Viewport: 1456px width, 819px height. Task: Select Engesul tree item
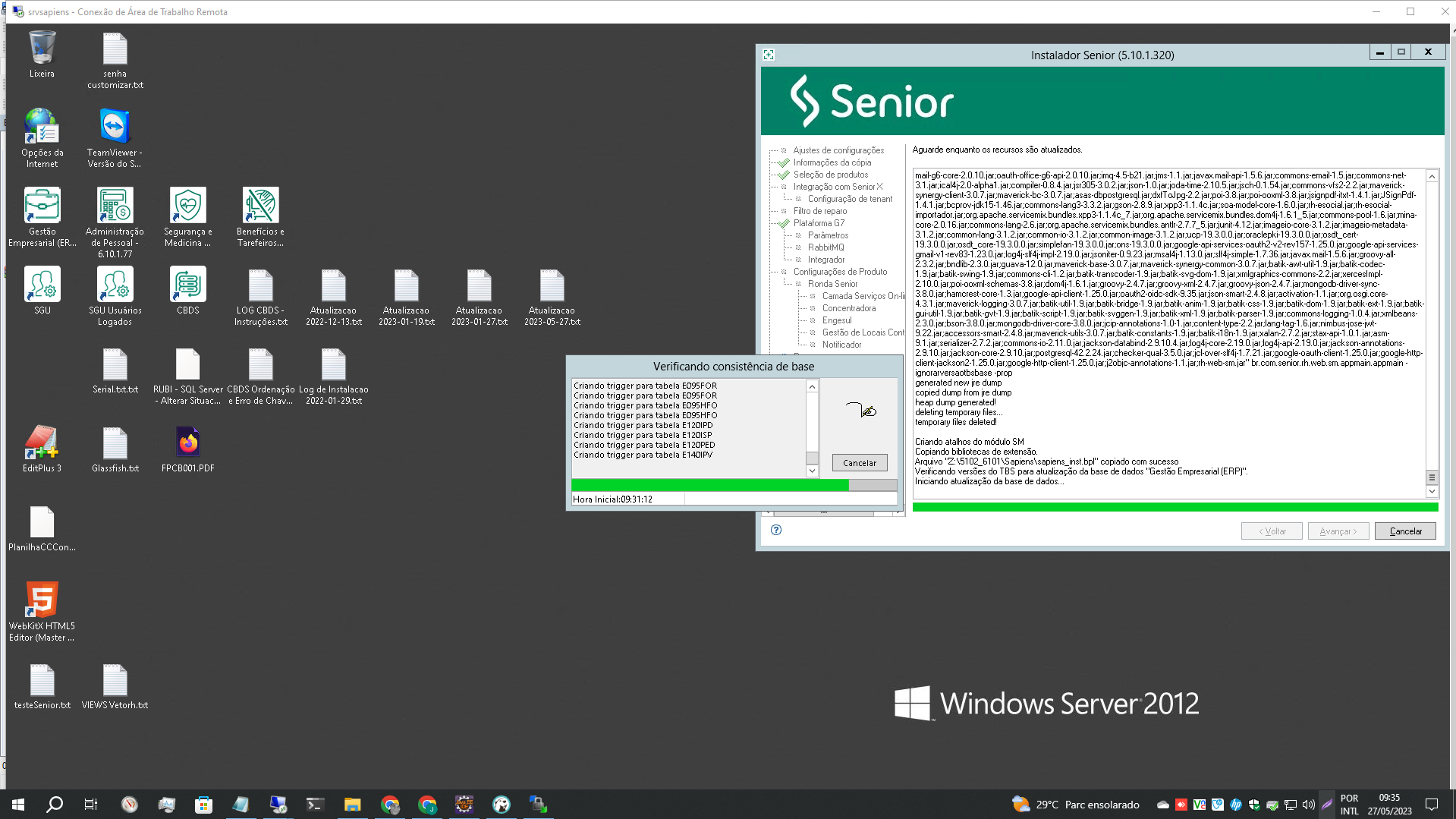pyautogui.click(x=837, y=320)
